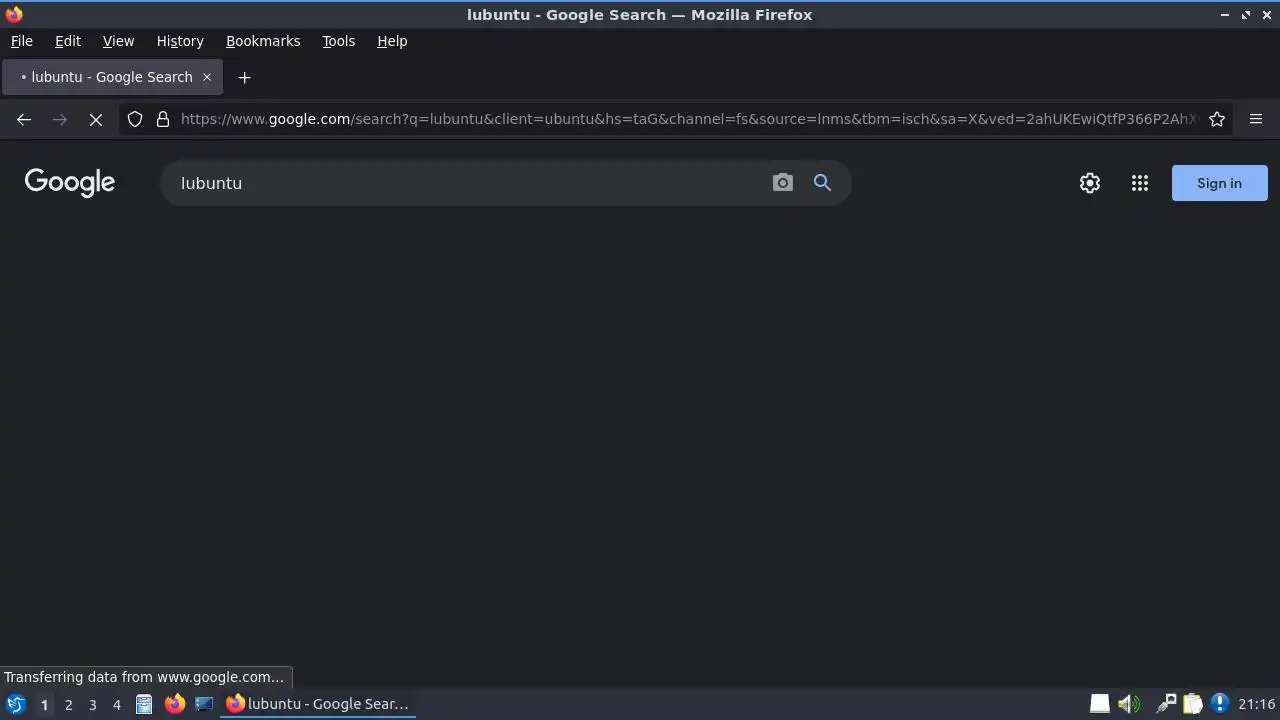The height and width of the screenshot is (720, 1280).
Task: Click the Firefox icon in the title bar
Action: coord(14,14)
